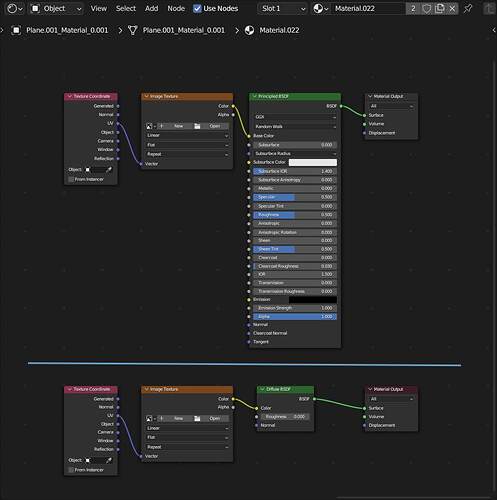Click object icon in upper Texture Coordinate Object field

[x=88, y=170]
